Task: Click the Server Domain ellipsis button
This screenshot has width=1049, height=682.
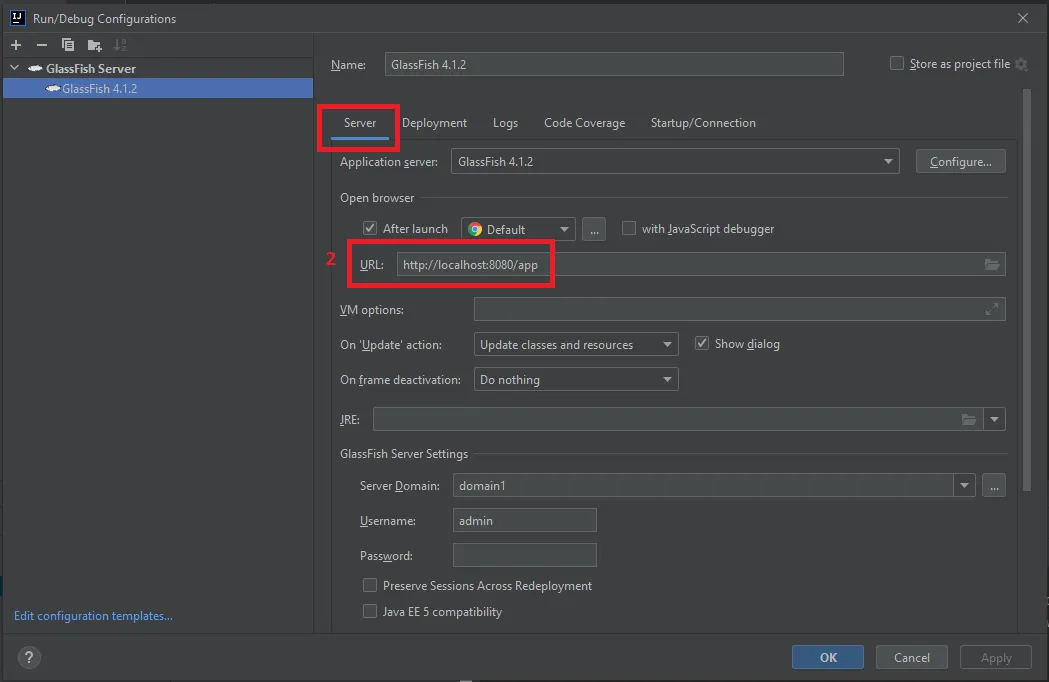Action: click(x=994, y=485)
